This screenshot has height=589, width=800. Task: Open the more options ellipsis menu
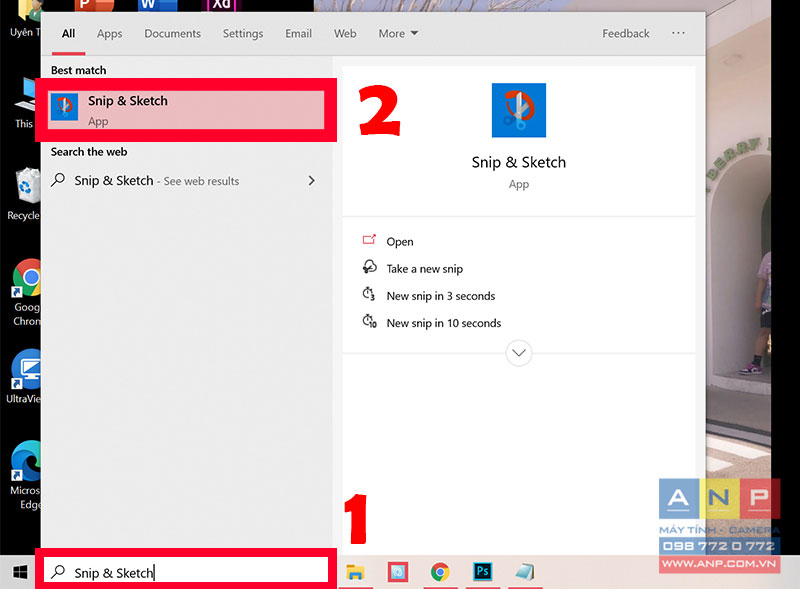coord(678,33)
